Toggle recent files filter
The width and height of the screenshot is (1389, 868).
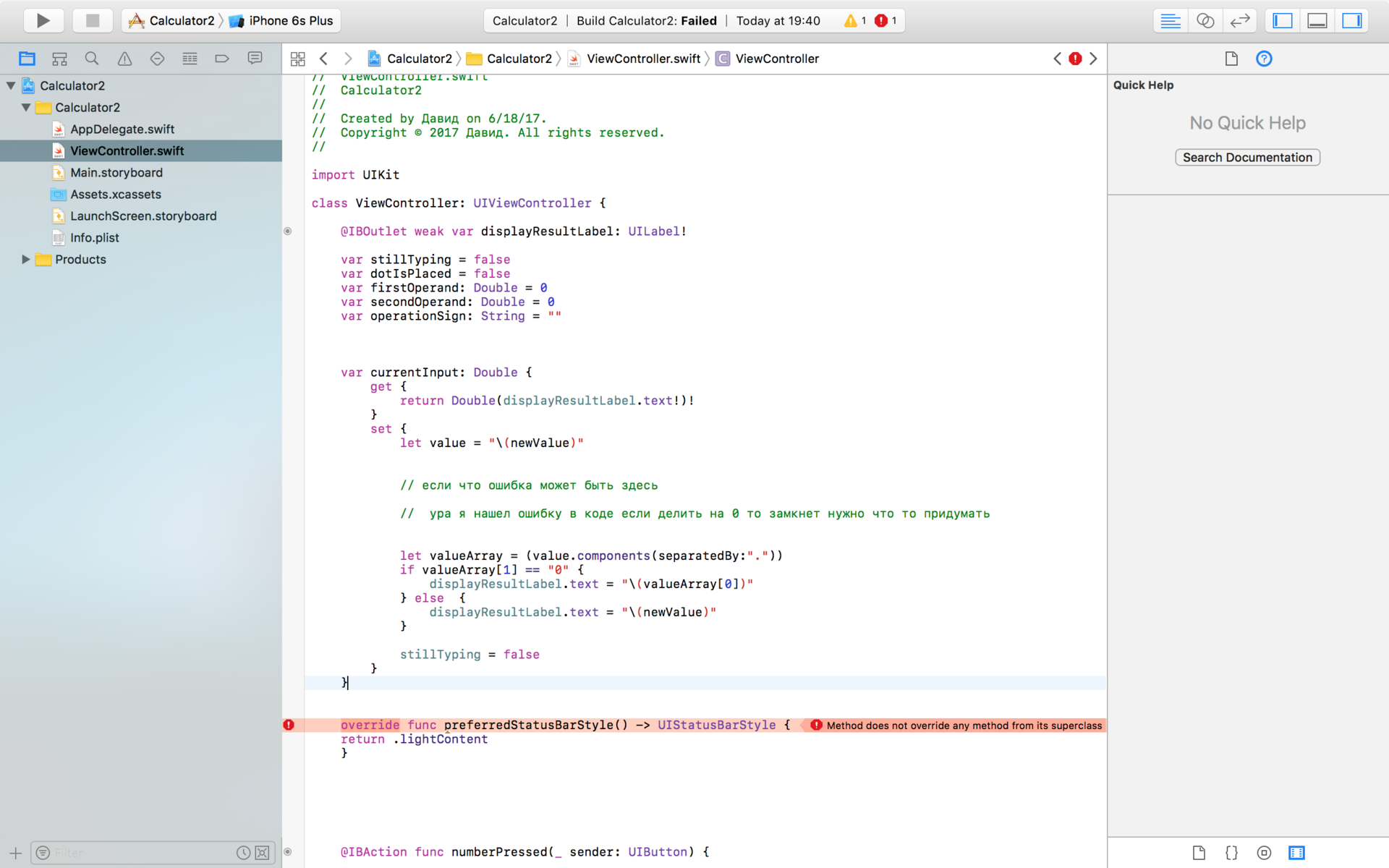tap(244, 853)
